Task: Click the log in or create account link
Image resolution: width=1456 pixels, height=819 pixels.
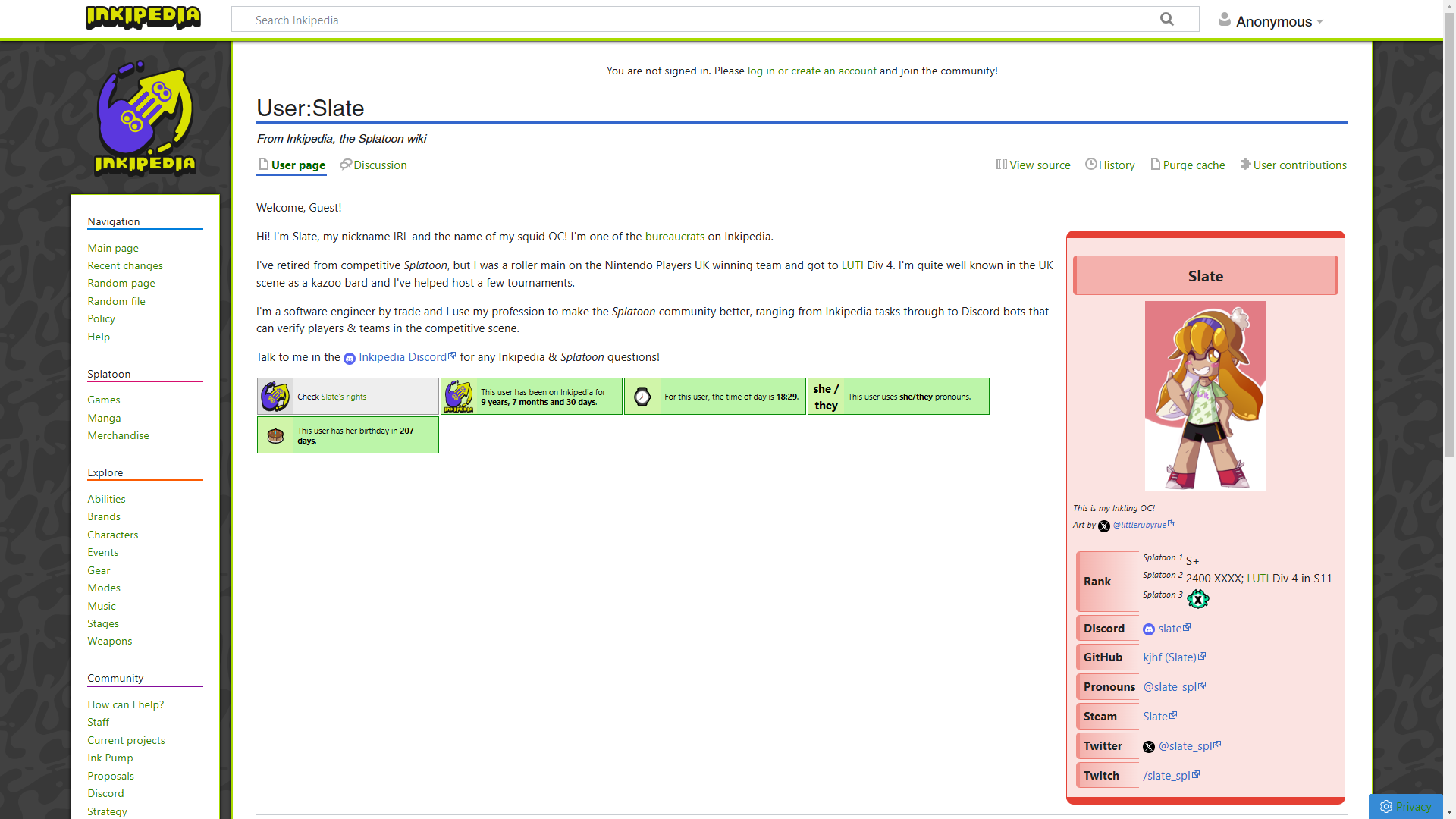Action: pos(811,71)
